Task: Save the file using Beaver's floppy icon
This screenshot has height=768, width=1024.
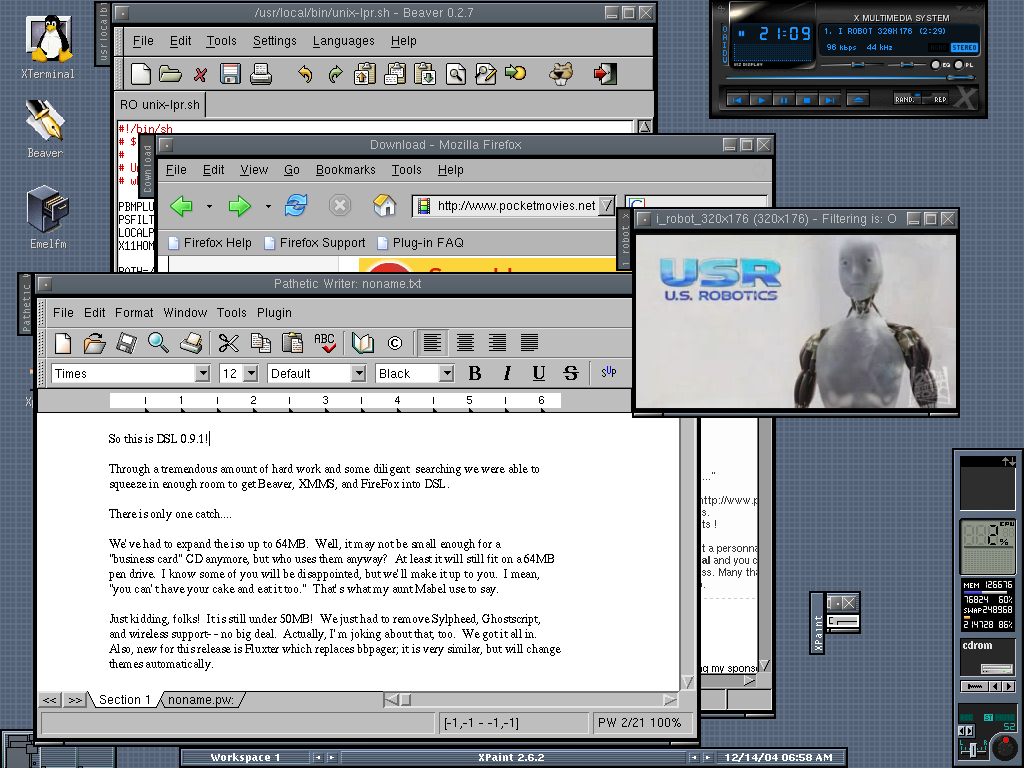Action: 230,74
